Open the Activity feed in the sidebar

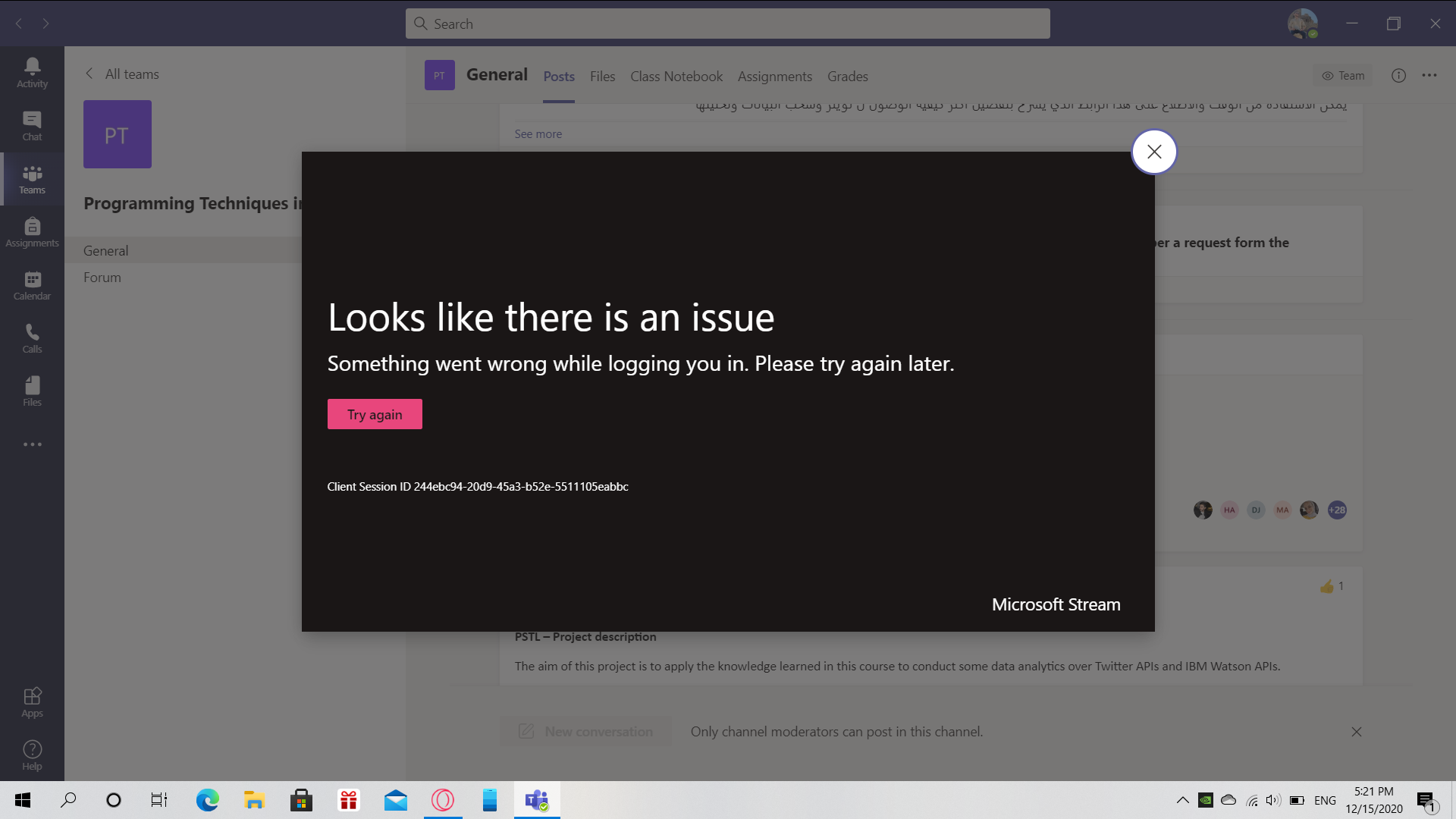click(32, 72)
